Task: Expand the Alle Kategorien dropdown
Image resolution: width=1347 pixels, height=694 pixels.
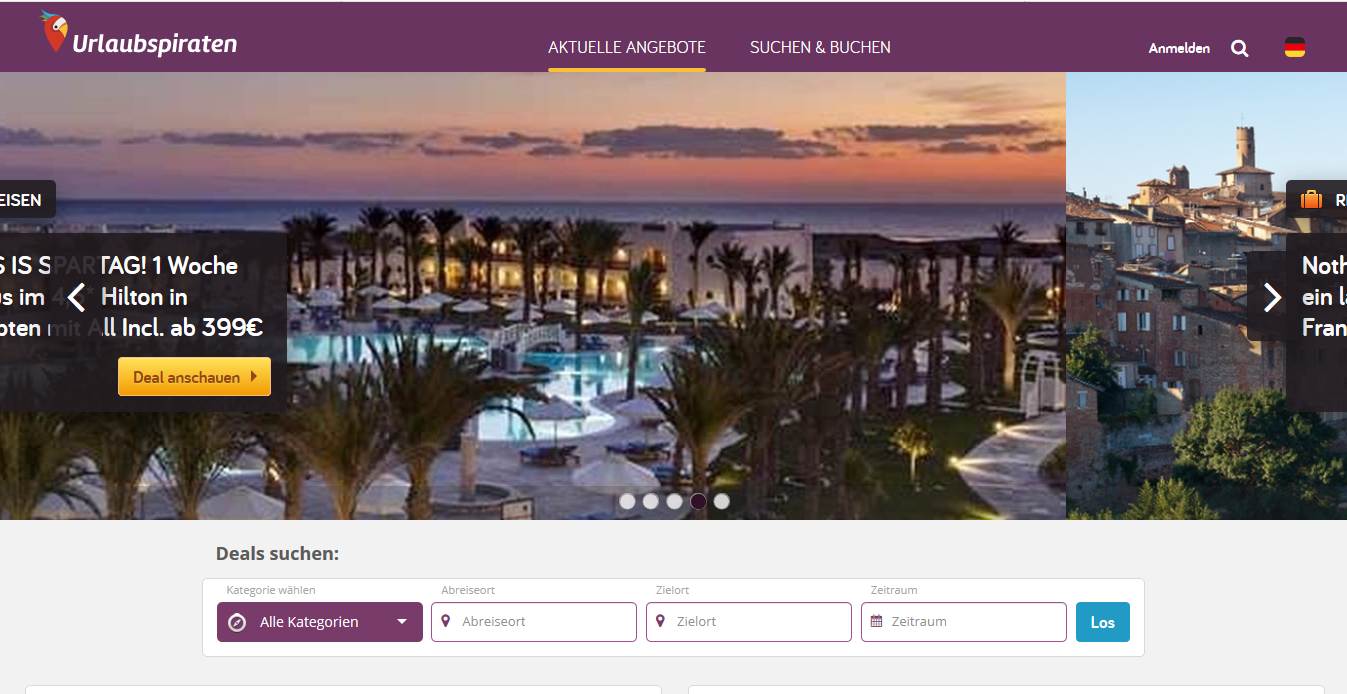Action: [320, 622]
